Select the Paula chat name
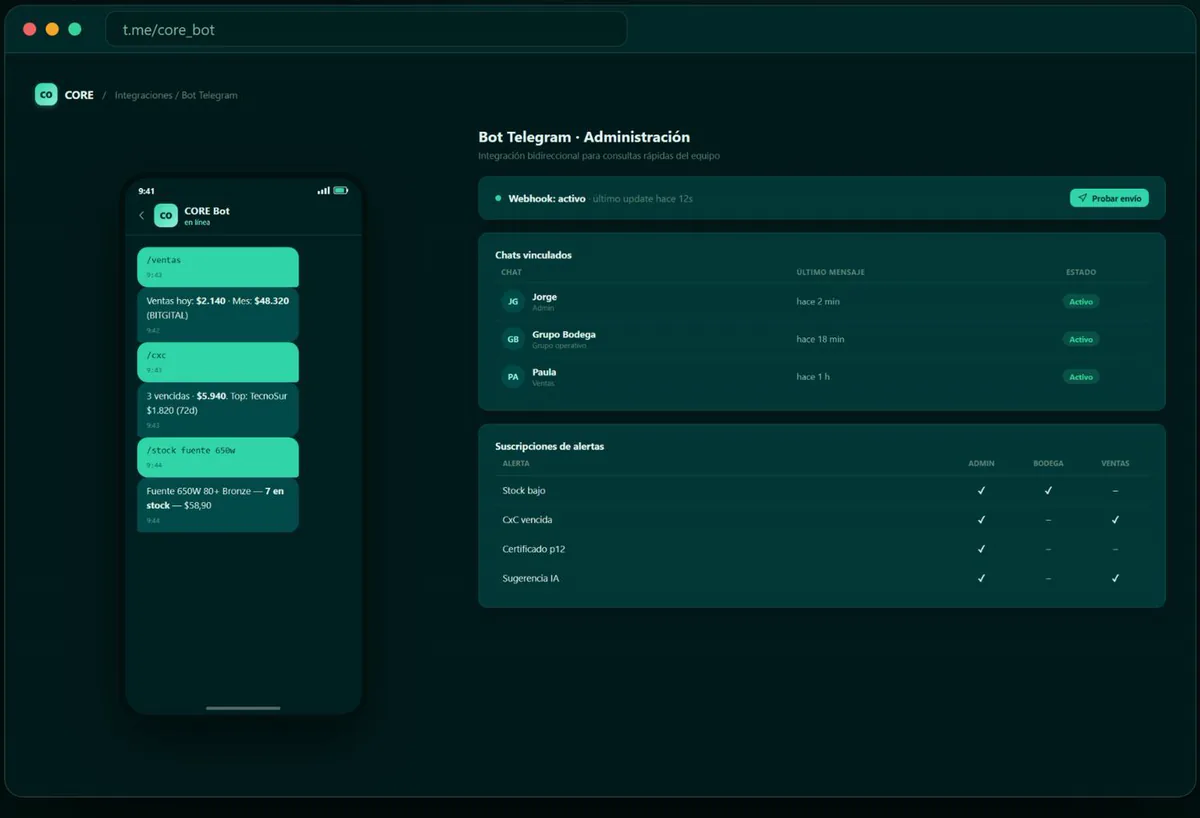The image size is (1200, 818). (544, 372)
